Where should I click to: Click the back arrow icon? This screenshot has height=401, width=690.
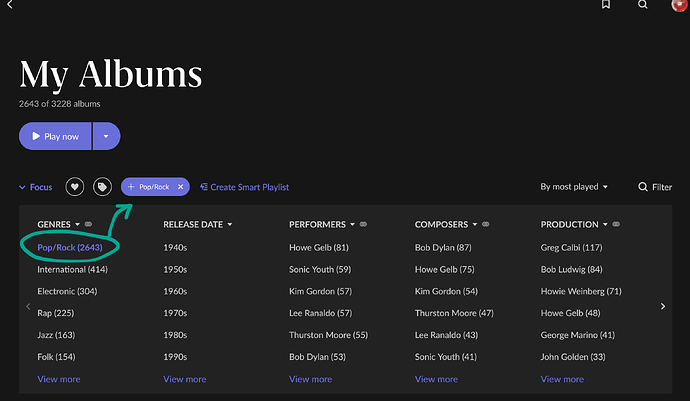[x=10, y=4]
